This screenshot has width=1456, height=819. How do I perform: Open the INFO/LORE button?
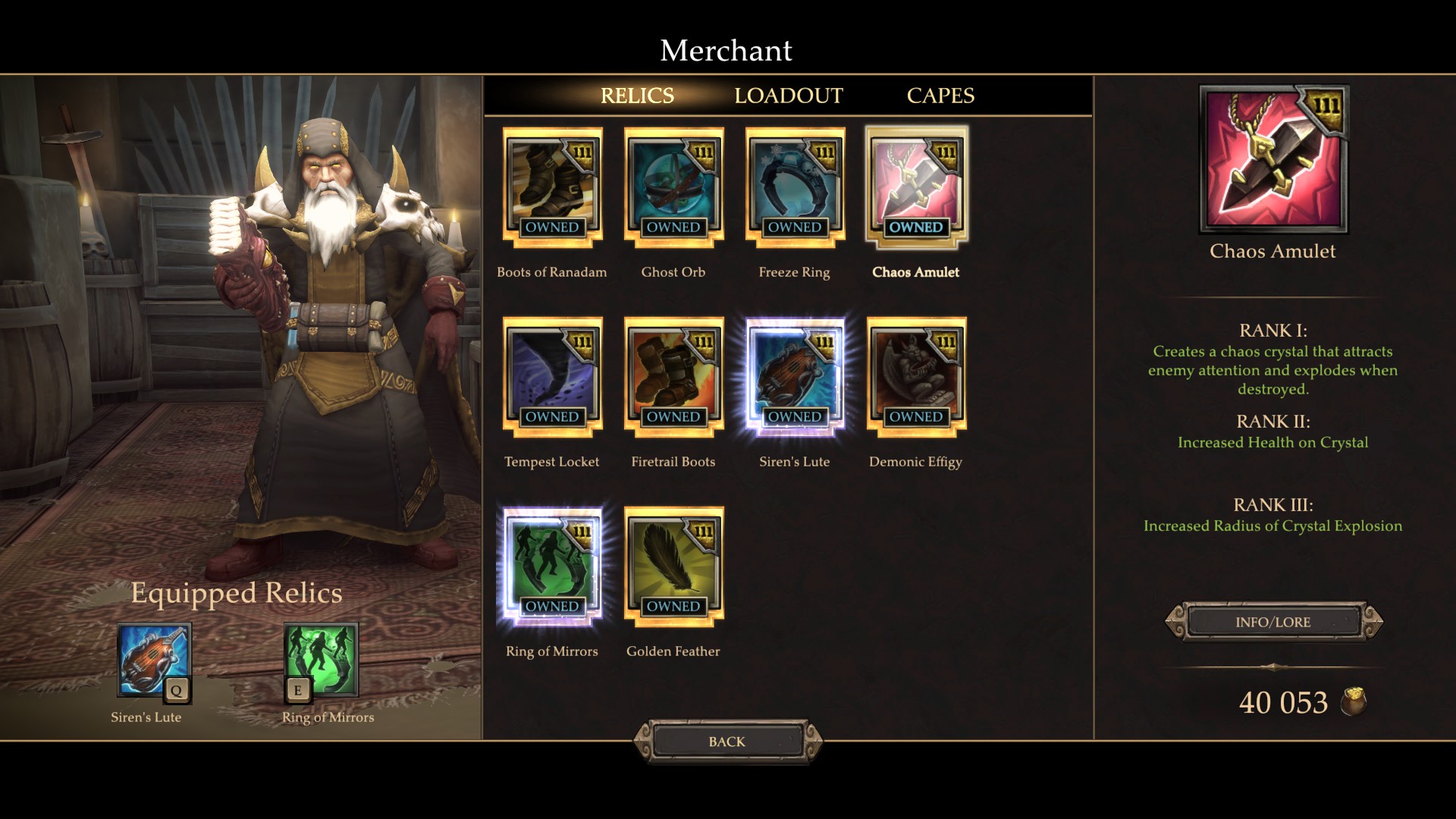click(x=1273, y=622)
